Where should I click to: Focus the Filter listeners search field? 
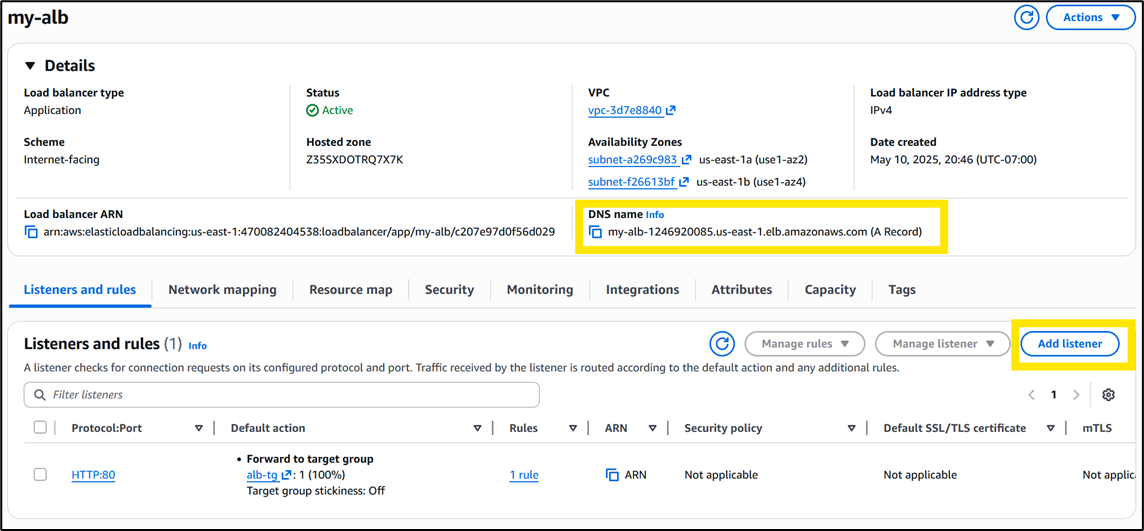pyautogui.click(x=282, y=395)
